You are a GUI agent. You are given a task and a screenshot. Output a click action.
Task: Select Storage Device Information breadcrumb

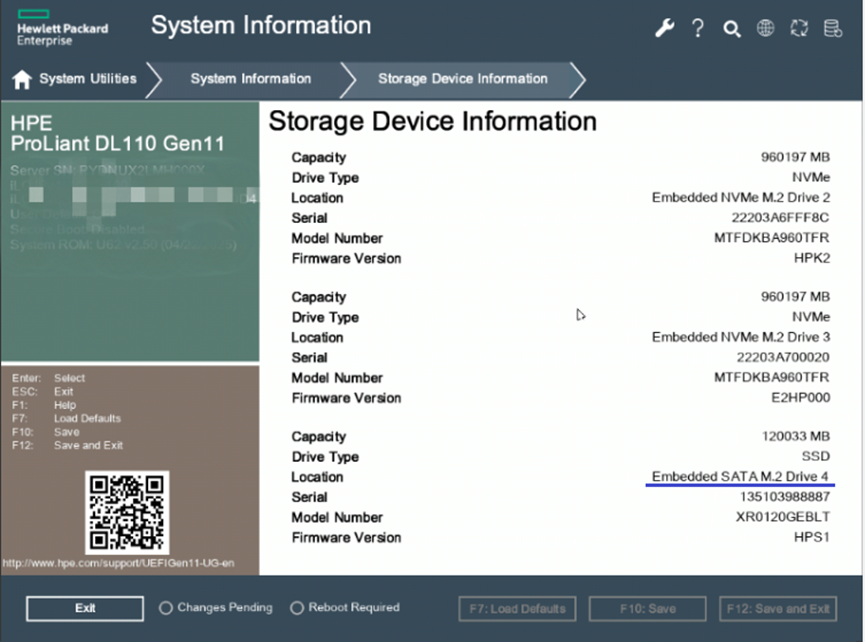(463, 79)
